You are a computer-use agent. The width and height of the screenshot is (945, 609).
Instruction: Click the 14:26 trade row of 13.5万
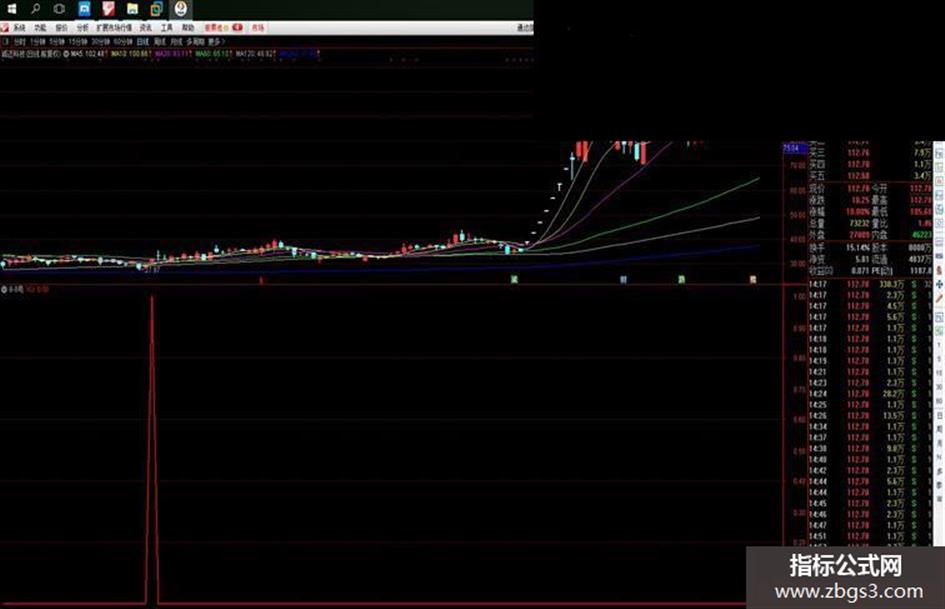click(x=870, y=416)
